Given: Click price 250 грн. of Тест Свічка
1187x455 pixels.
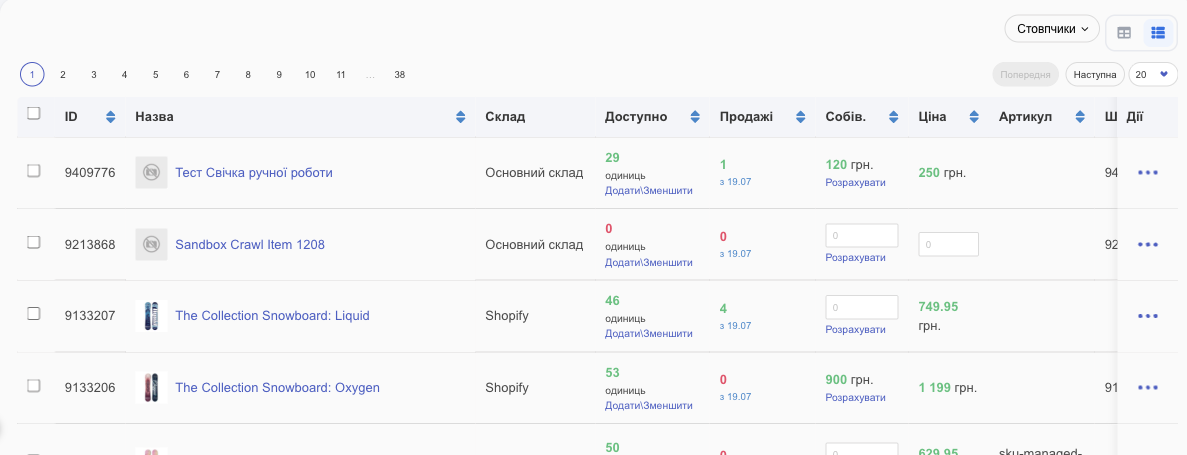Looking at the screenshot, I should click(942, 173).
